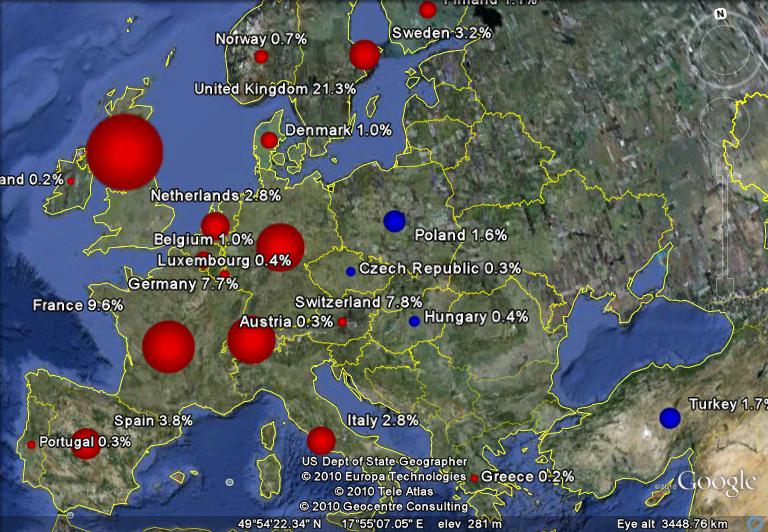Click the compass N north-up button
The width and height of the screenshot is (768, 532).
point(720,14)
